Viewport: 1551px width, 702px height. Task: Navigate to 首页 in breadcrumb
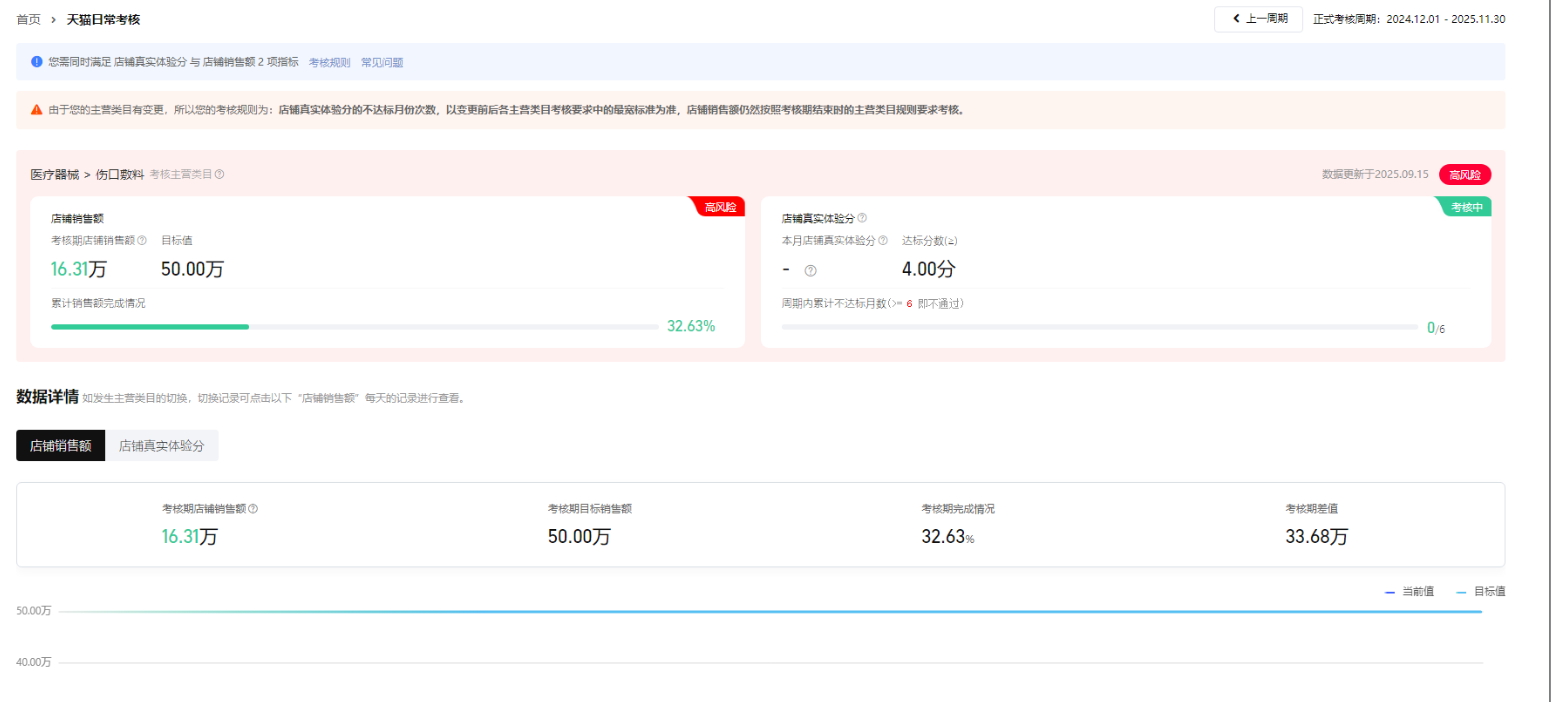[28, 19]
